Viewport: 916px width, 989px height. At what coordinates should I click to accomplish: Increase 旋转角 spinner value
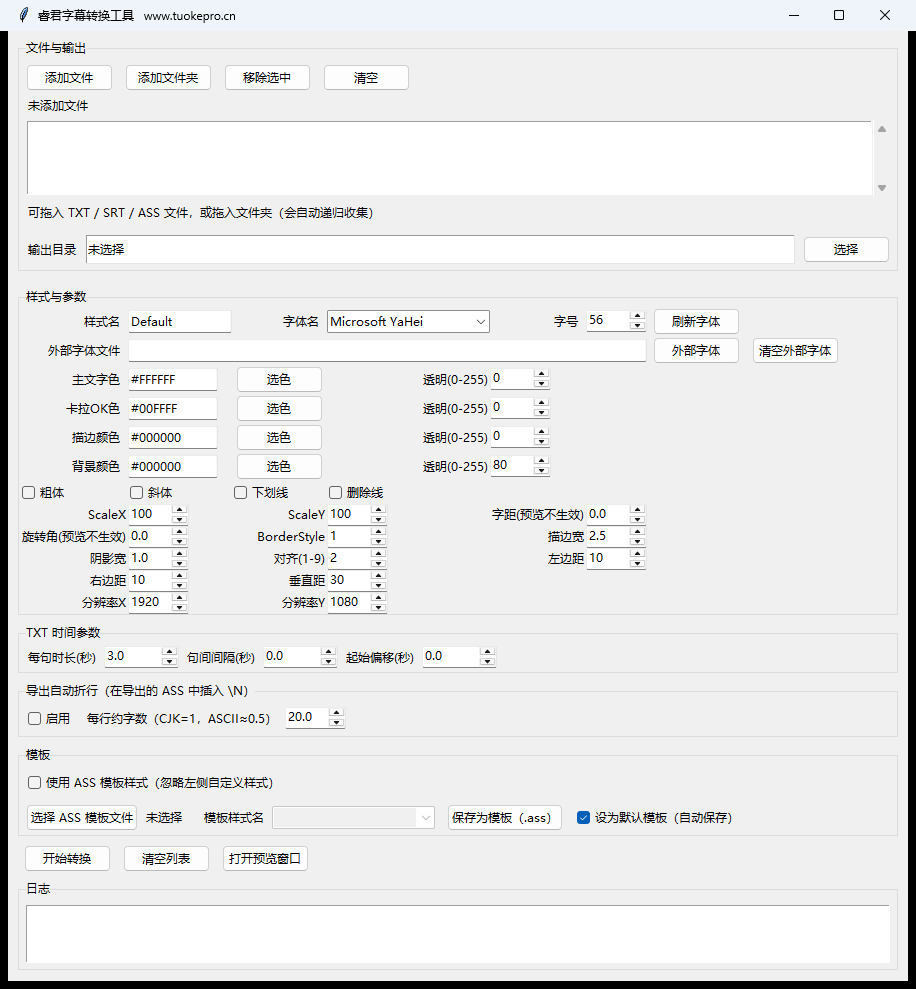tap(180, 532)
